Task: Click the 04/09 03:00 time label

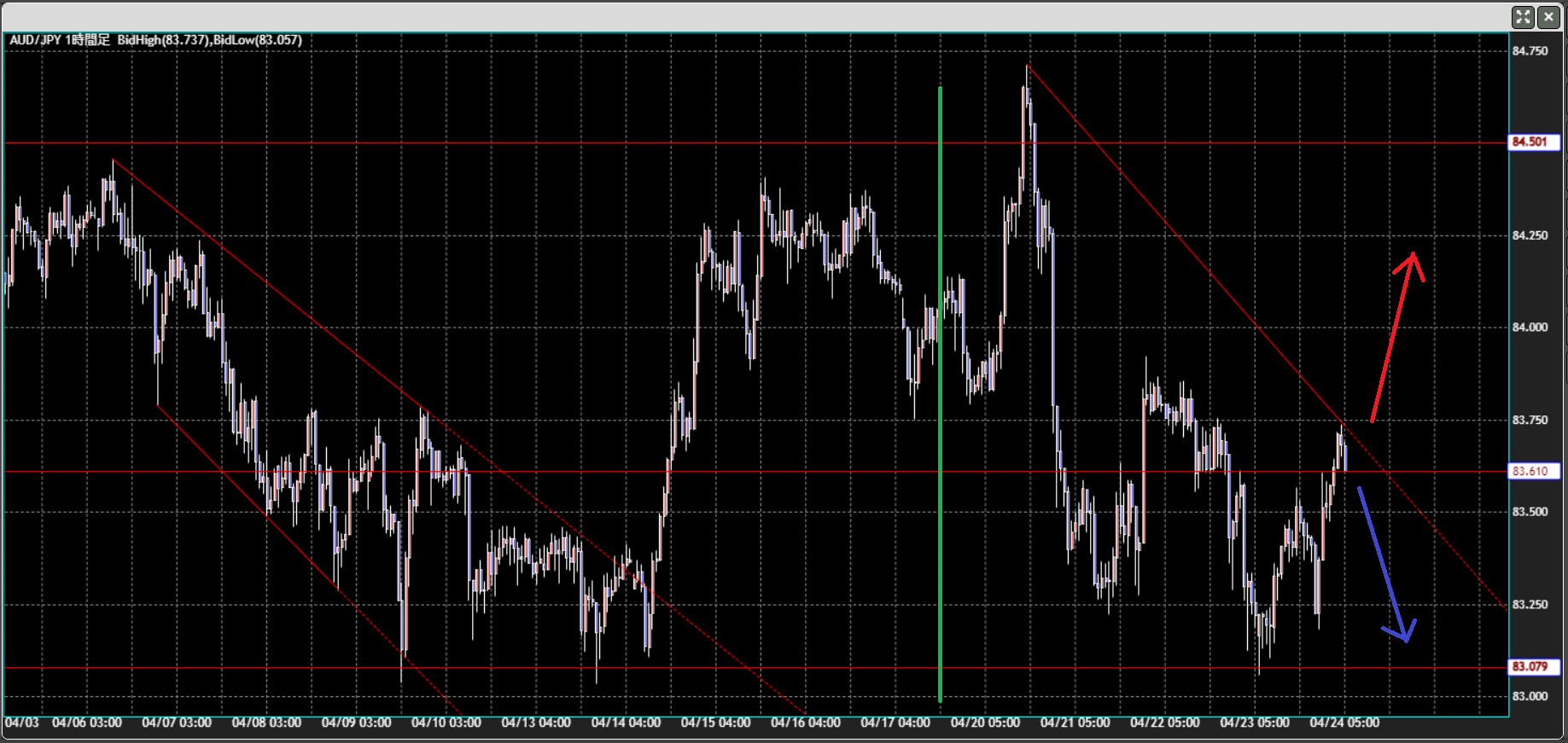Action: pyautogui.click(x=356, y=723)
